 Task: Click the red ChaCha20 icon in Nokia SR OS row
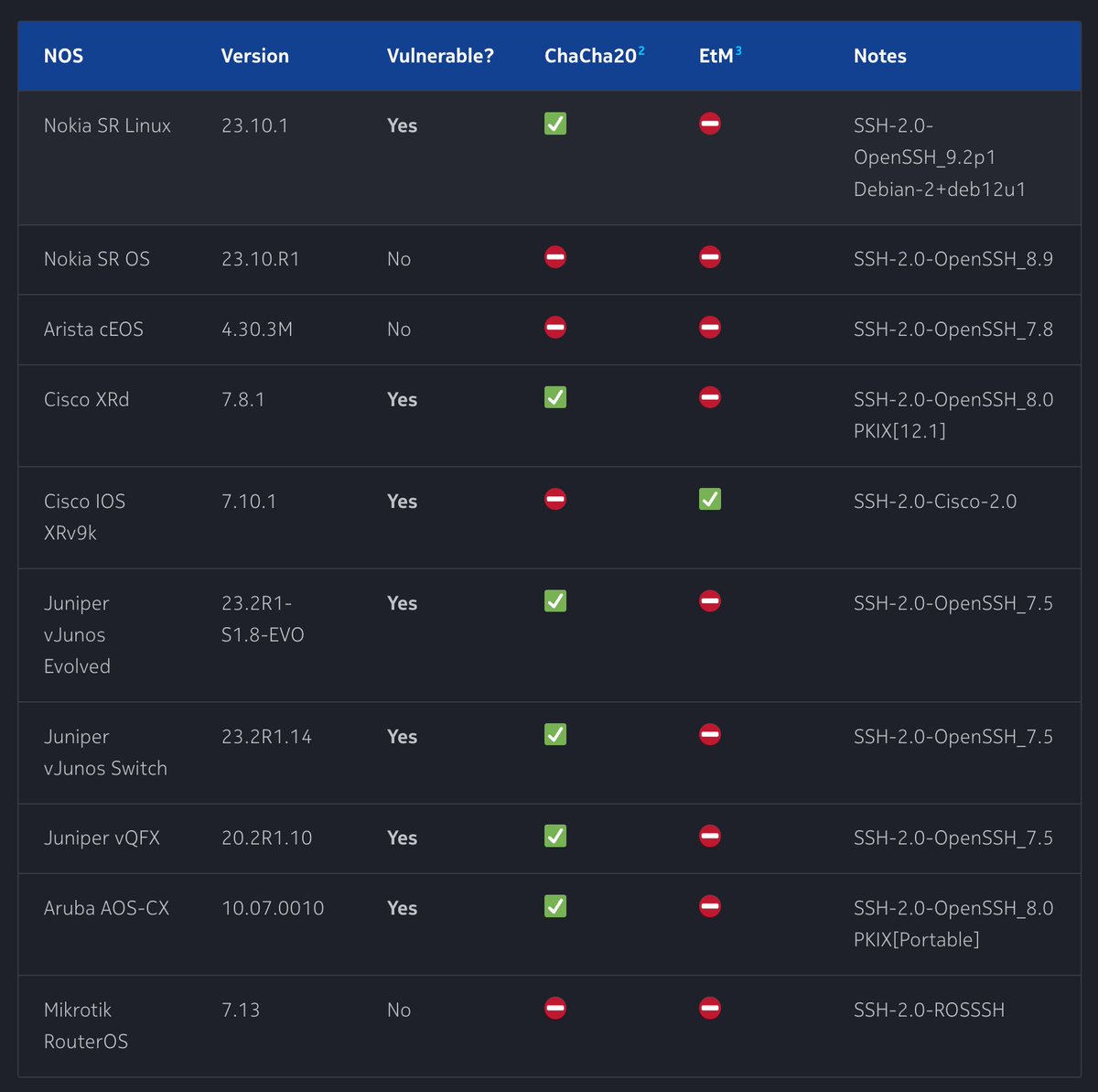pos(555,257)
